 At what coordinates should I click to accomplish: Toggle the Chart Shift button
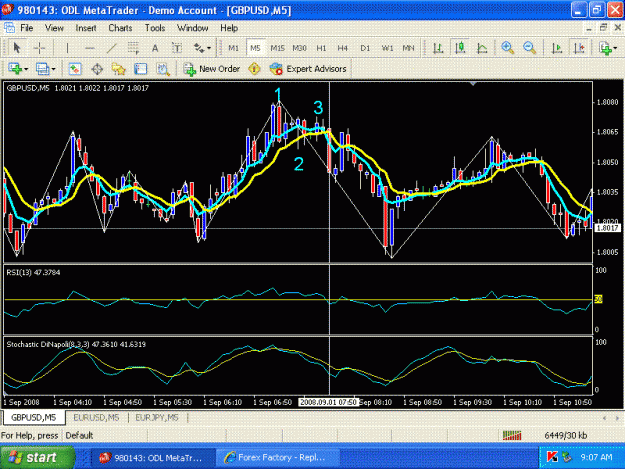pyautogui.click(x=579, y=48)
